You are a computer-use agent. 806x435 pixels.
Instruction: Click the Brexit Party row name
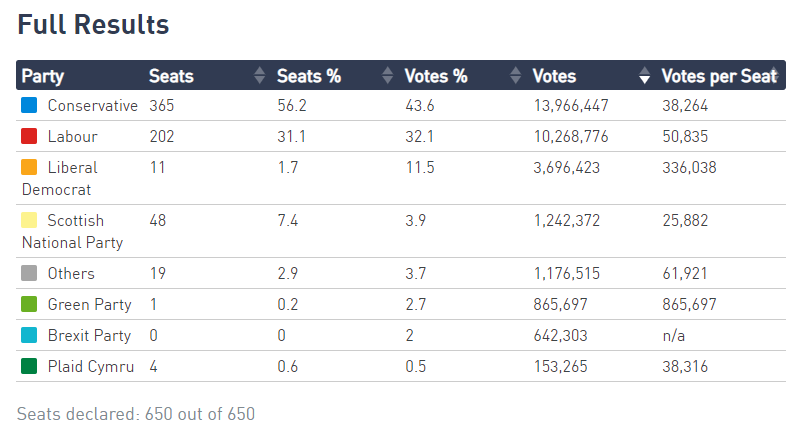click(x=90, y=335)
